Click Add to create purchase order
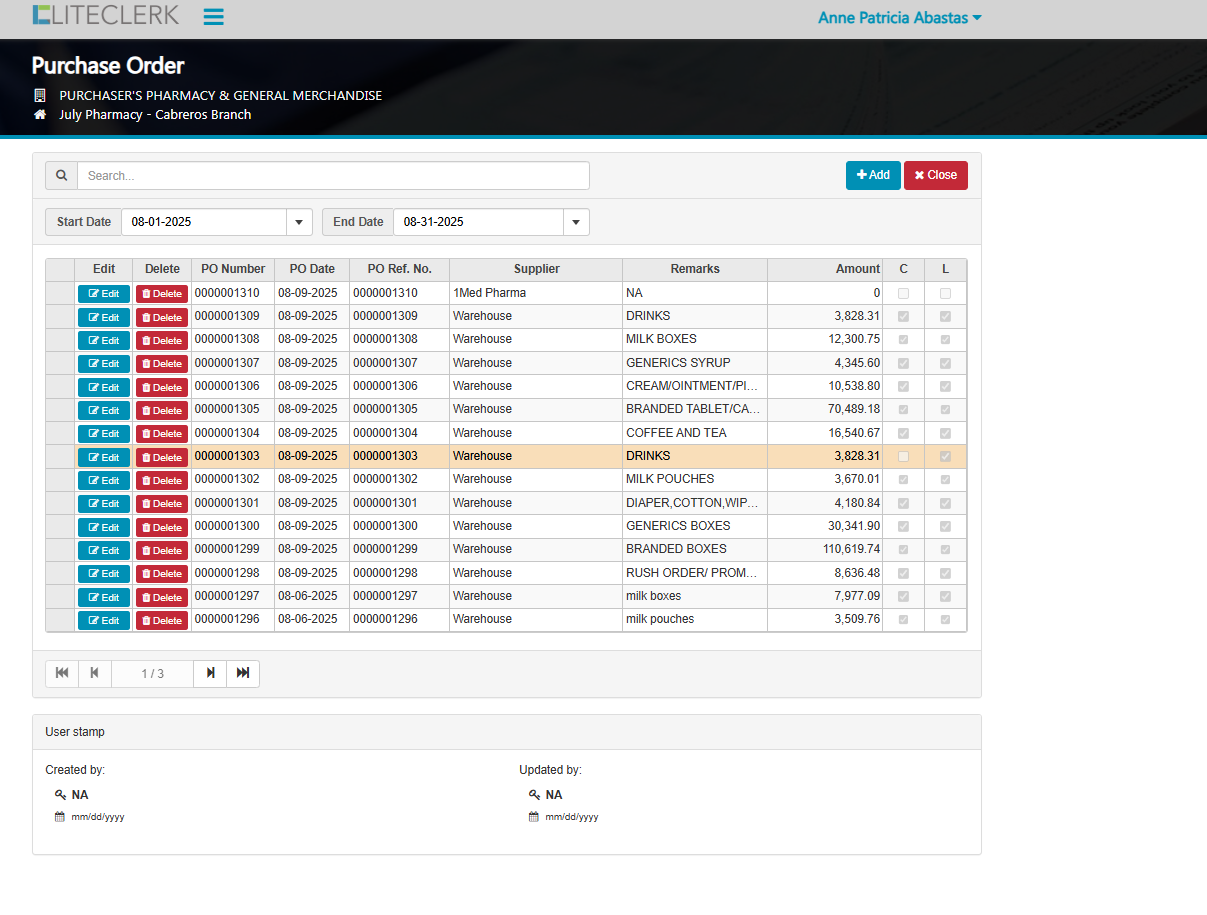This screenshot has width=1207, height=915. [x=873, y=175]
